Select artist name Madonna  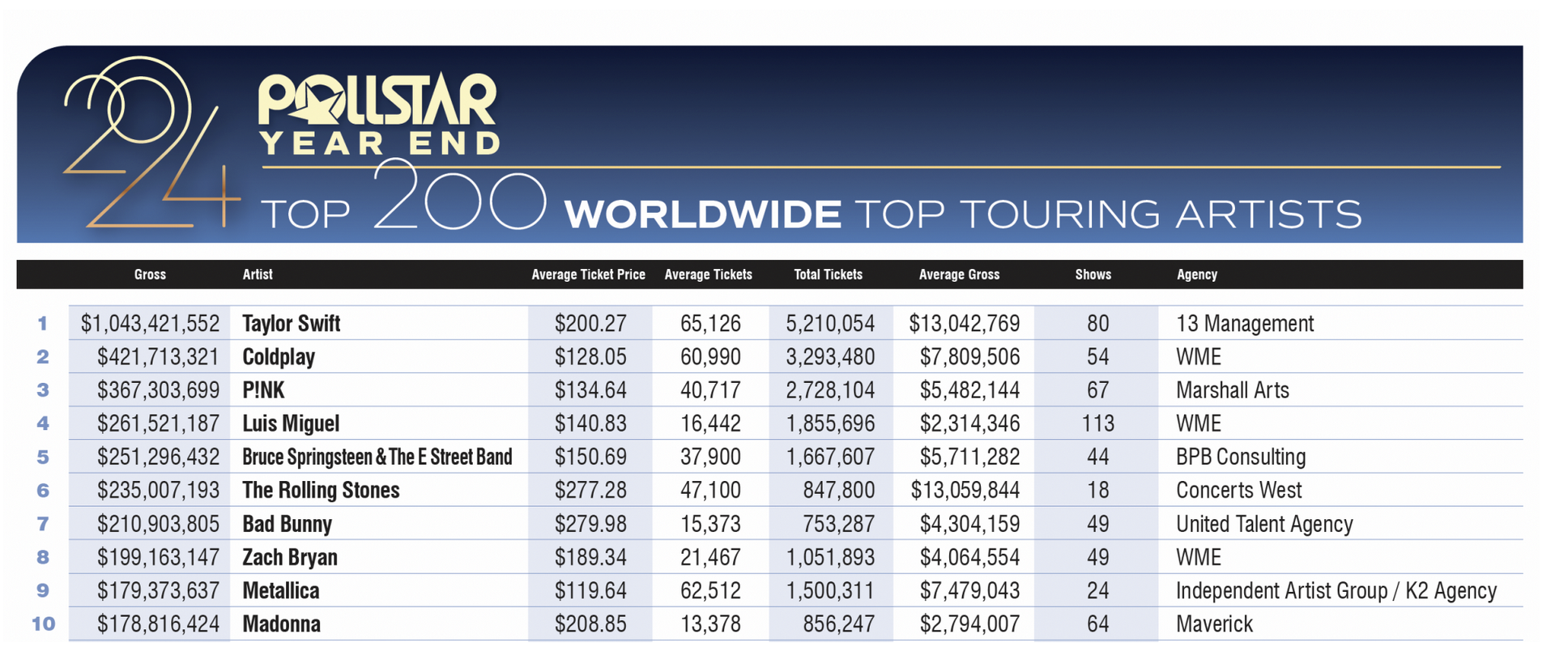[281, 624]
